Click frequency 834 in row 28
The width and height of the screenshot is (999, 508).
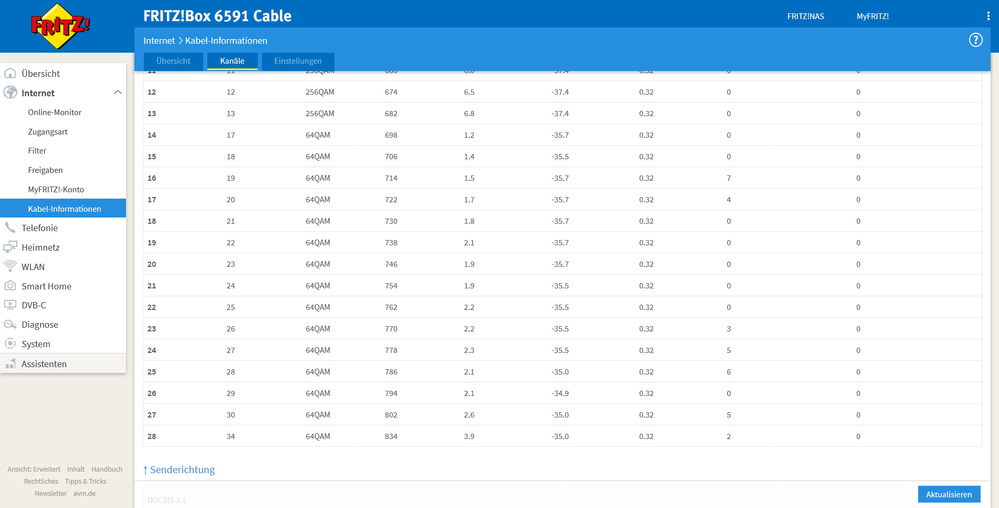point(391,437)
